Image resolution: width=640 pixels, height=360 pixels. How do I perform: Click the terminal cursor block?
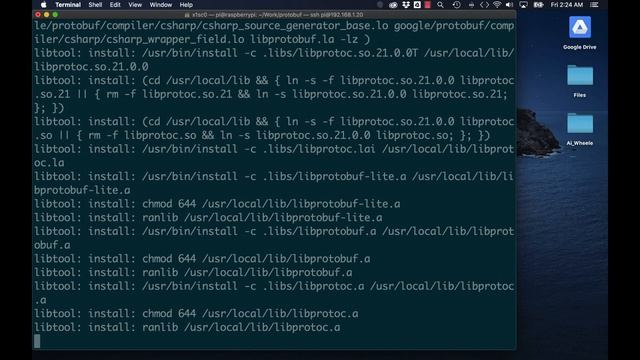(37, 341)
